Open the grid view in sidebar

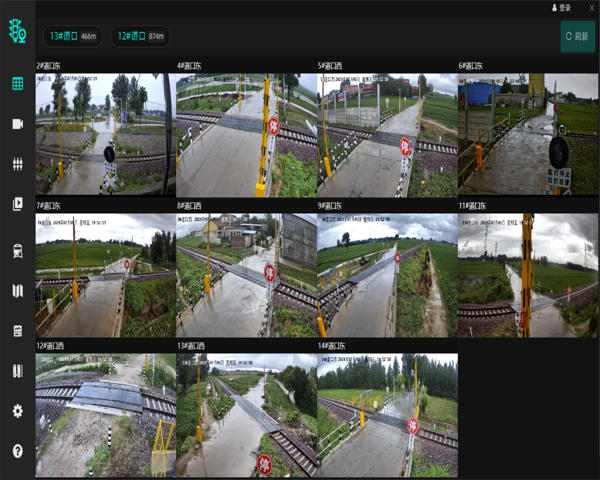click(17, 83)
